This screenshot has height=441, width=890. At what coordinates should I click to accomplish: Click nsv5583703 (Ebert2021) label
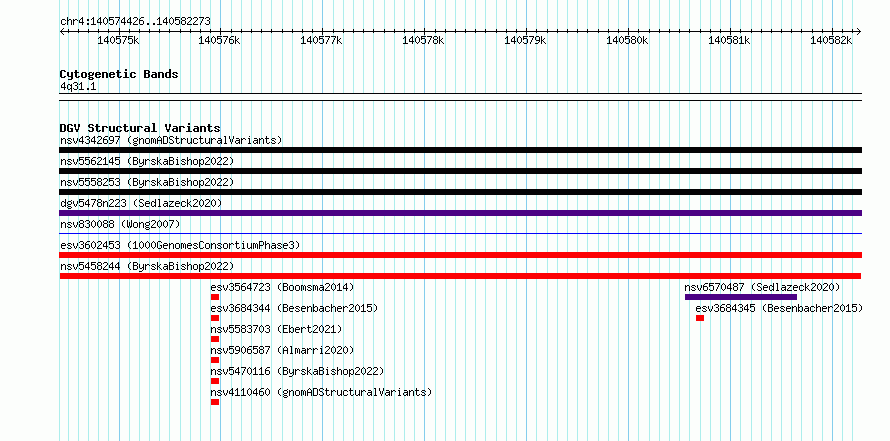tap(276, 329)
